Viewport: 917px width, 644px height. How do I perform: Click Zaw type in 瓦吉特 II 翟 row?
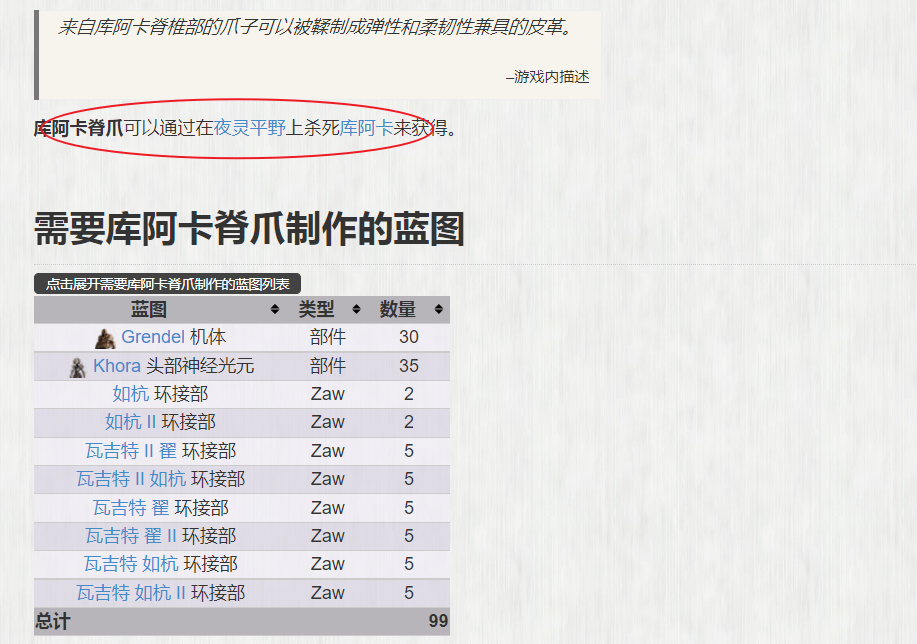[x=328, y=451]
